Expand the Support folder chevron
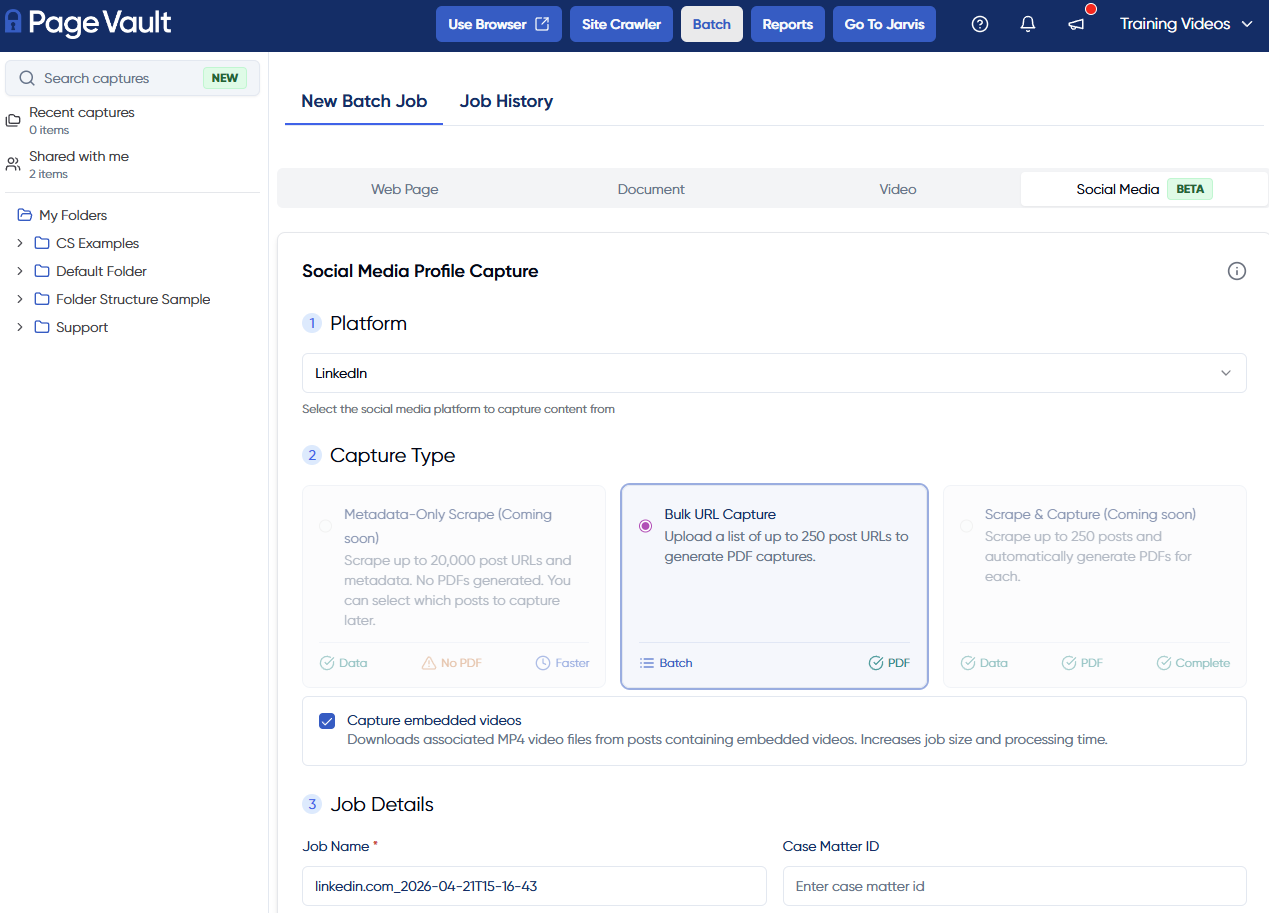The width and height of the screenshot is (1269, 913). [19, 327]
